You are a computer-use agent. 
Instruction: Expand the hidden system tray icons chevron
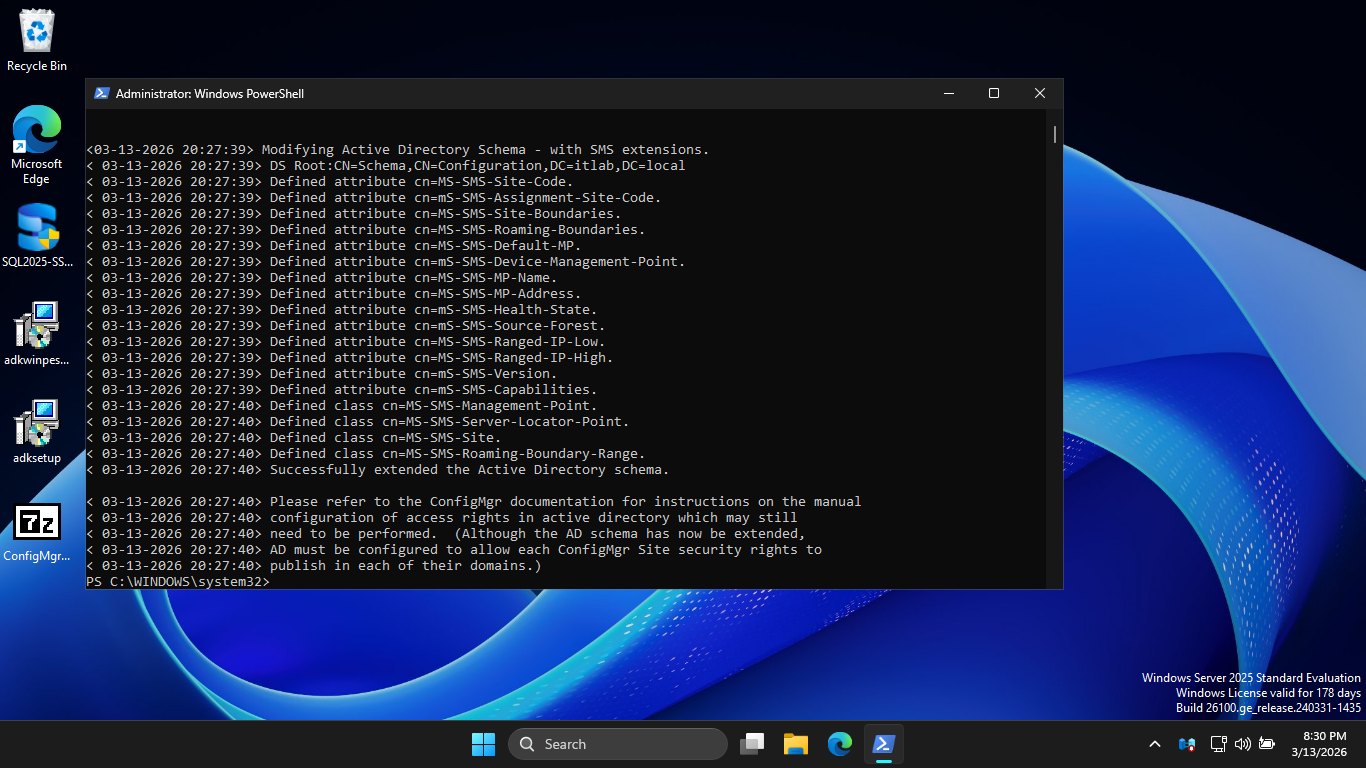pyautogui.click(x=1155, y=744)
